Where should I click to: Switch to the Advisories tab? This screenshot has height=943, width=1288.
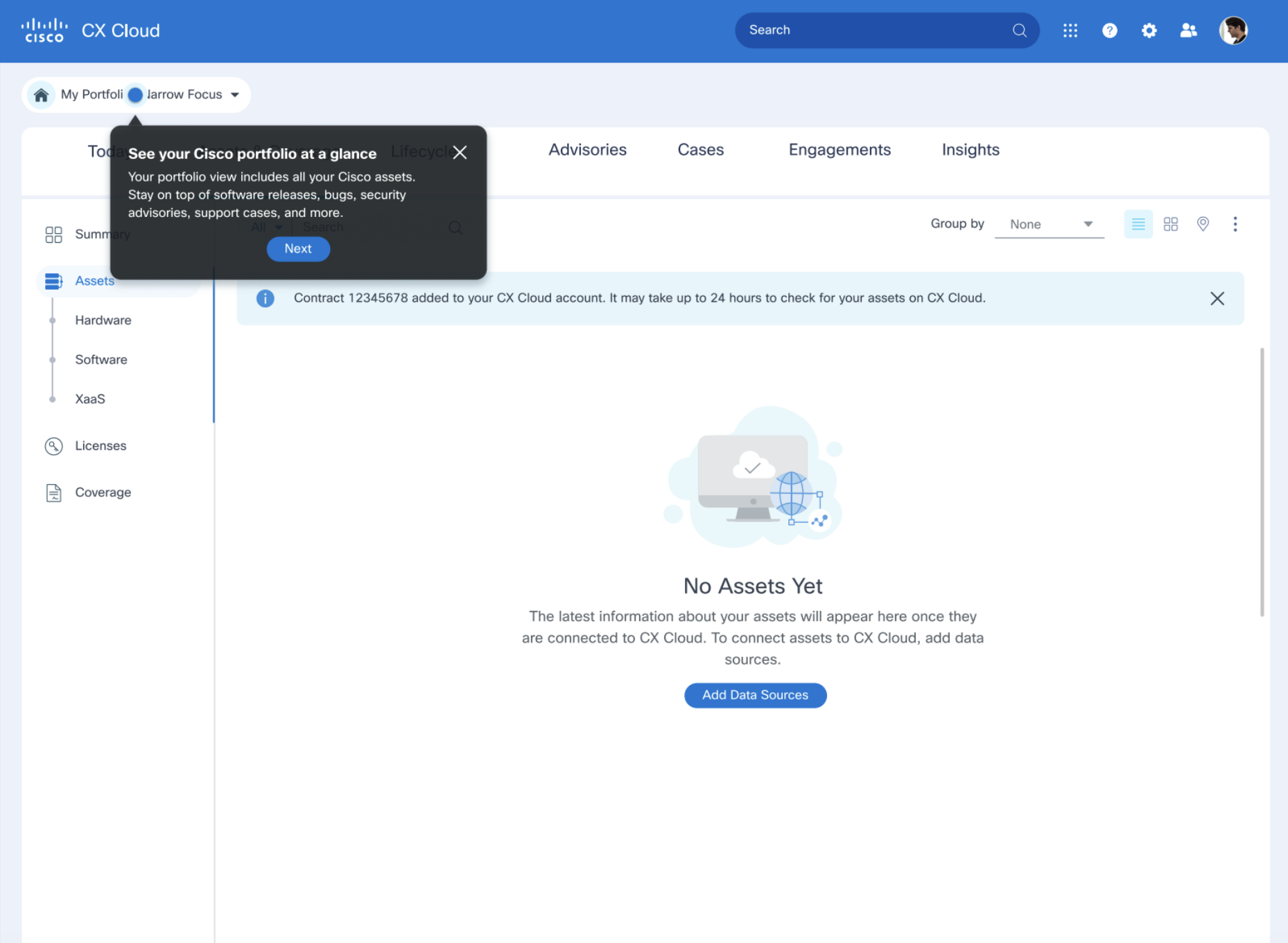(x=587, y=150)
